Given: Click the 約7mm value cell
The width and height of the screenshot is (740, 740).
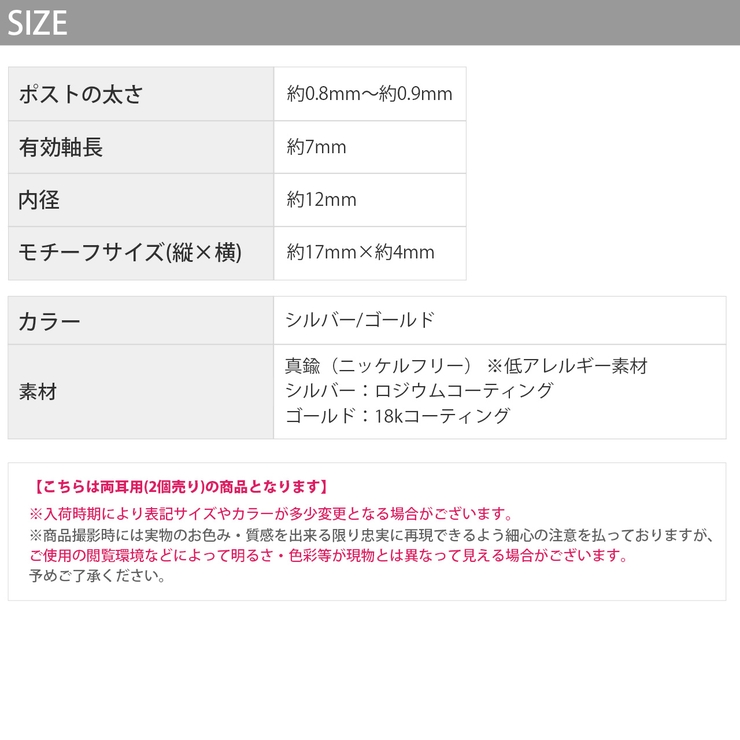Looking at the screenshot, I should coord(370,147).
